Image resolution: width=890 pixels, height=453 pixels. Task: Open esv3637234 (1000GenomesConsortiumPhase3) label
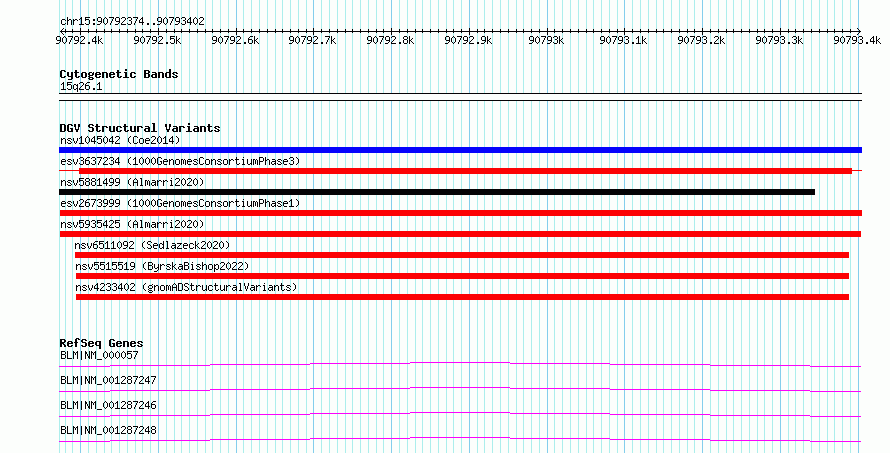coord(180,161)
